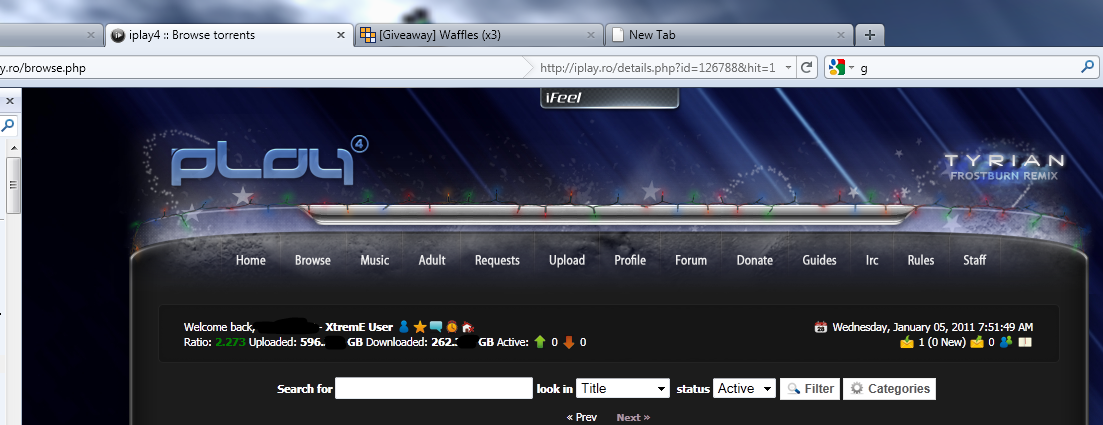Image resolution: width=1103 pixels, height=425 pixels.
Task: Open the Donate menu item
Action: click(x=755, y=260)
